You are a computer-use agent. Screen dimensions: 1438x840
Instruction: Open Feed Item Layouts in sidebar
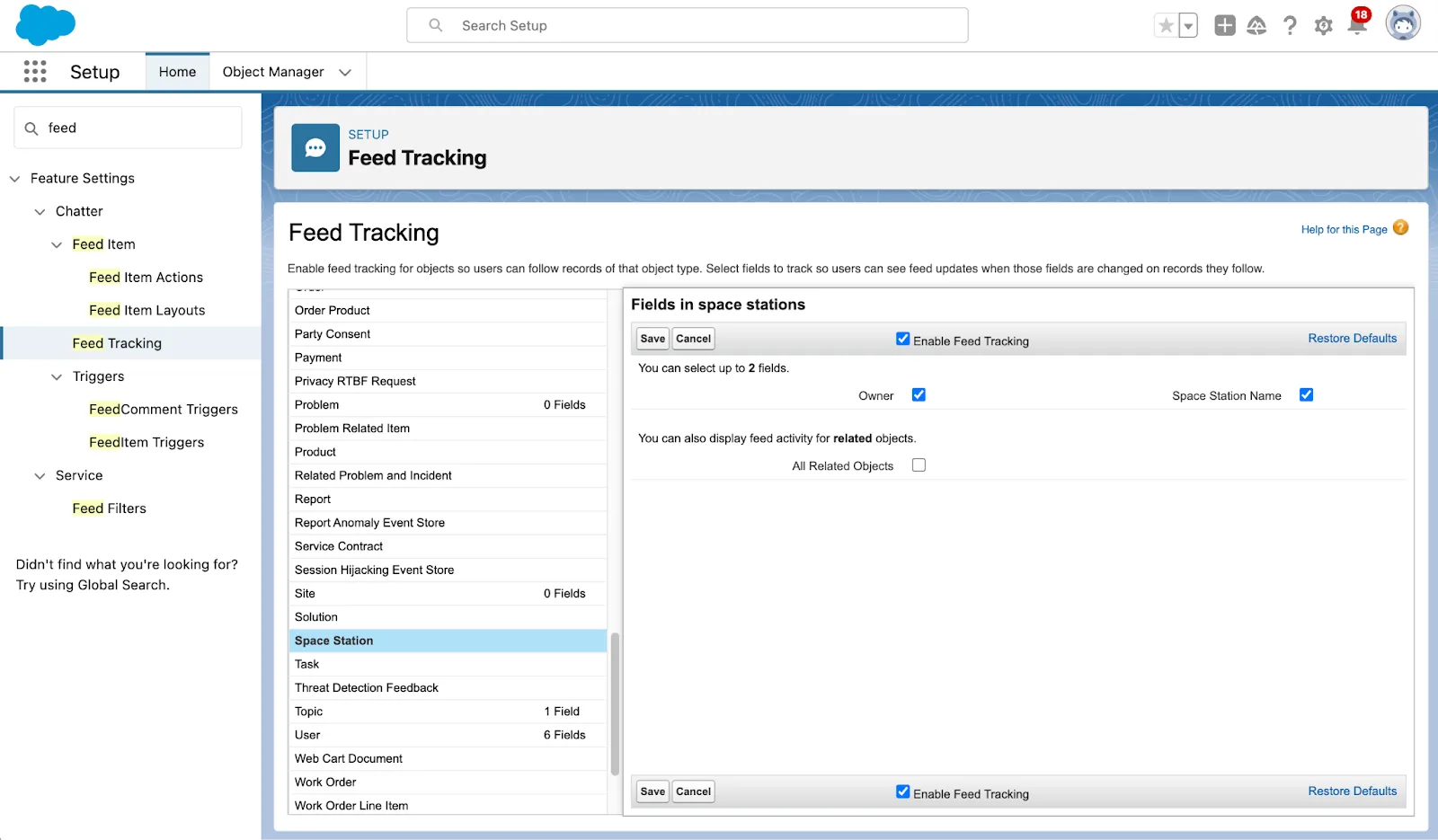click(146, 311)
